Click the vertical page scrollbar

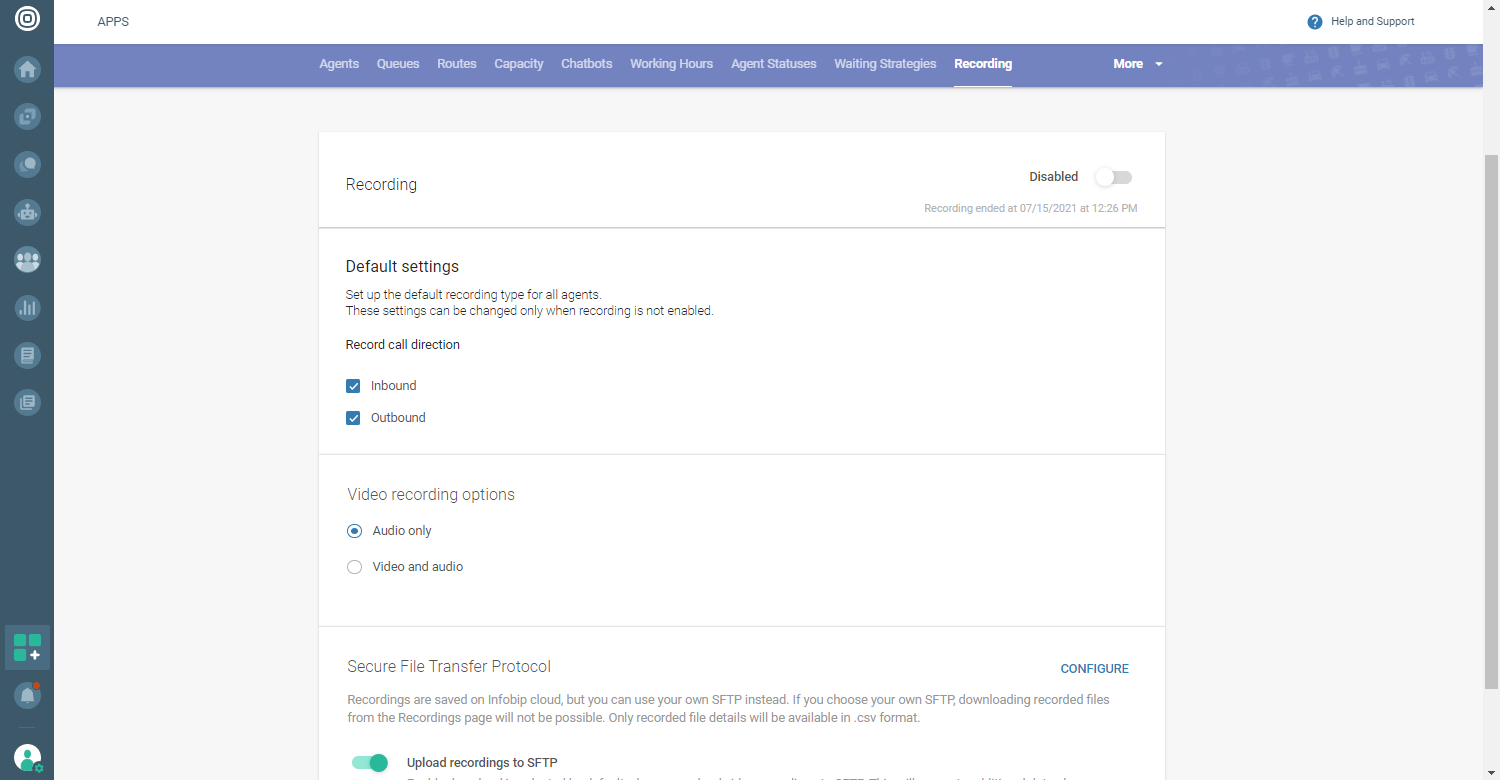point(1491,420)
